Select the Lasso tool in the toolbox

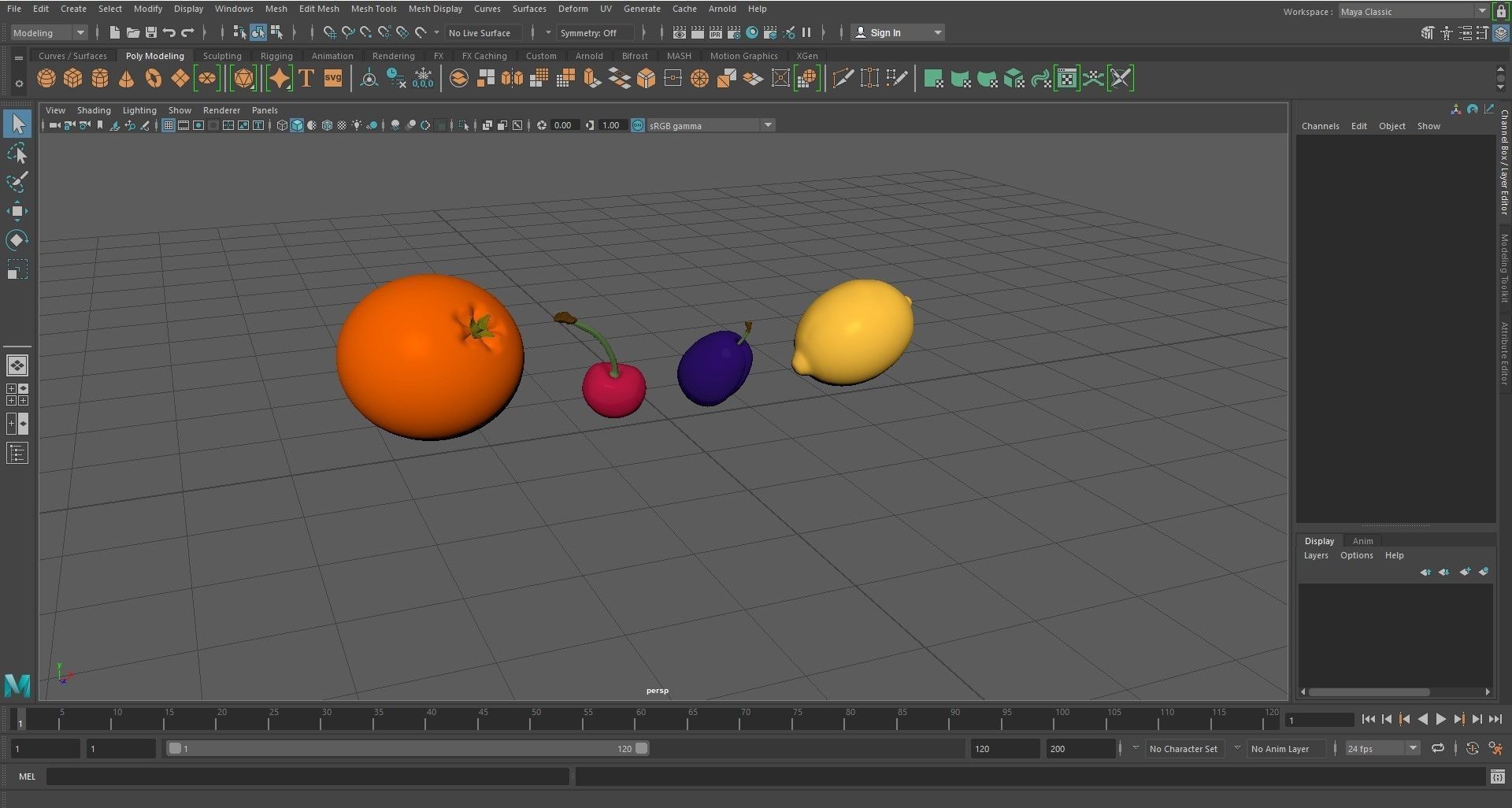click(17, 153)
